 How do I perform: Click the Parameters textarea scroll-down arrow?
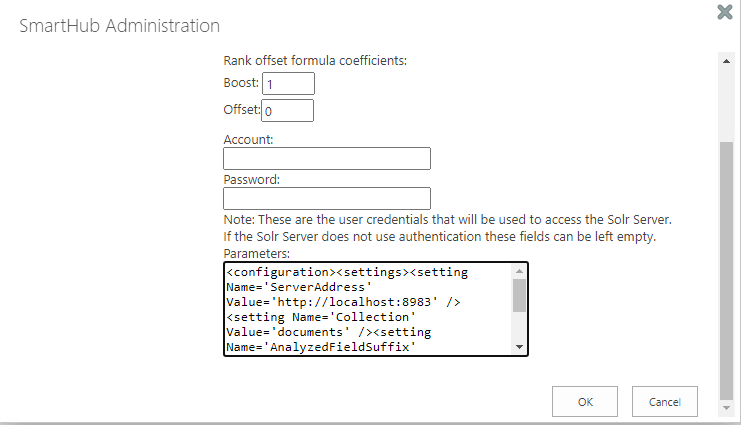point(519,346)
